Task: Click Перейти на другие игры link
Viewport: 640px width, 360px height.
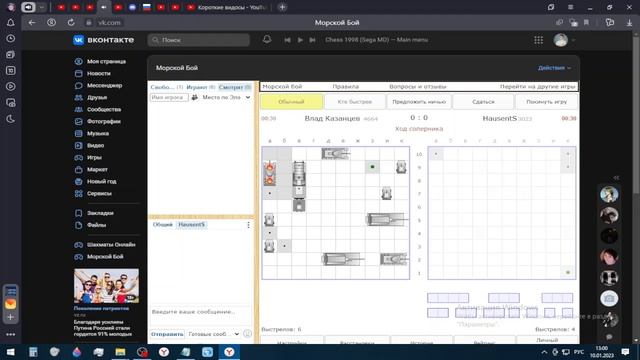Action: (x=538, y=87)
